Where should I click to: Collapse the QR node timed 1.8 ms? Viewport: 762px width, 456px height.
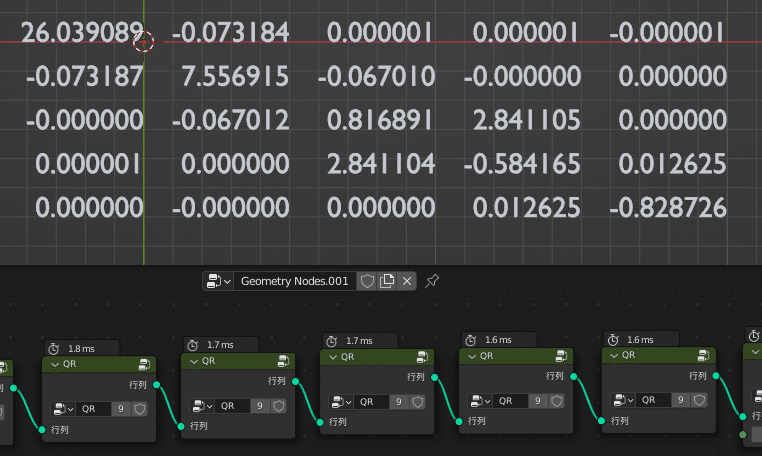tap(55, 364)
